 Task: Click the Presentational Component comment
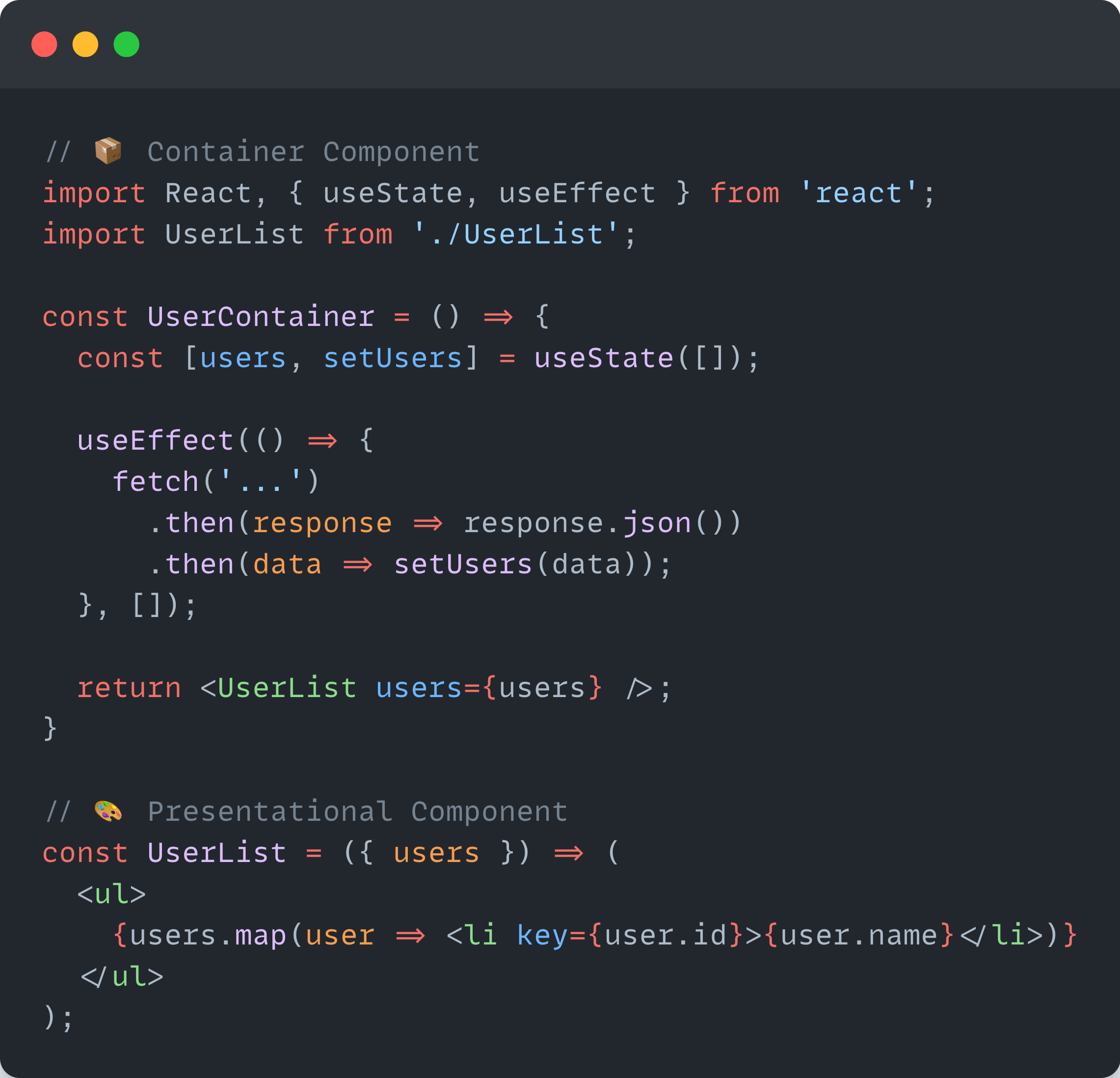tap(354, 810)
